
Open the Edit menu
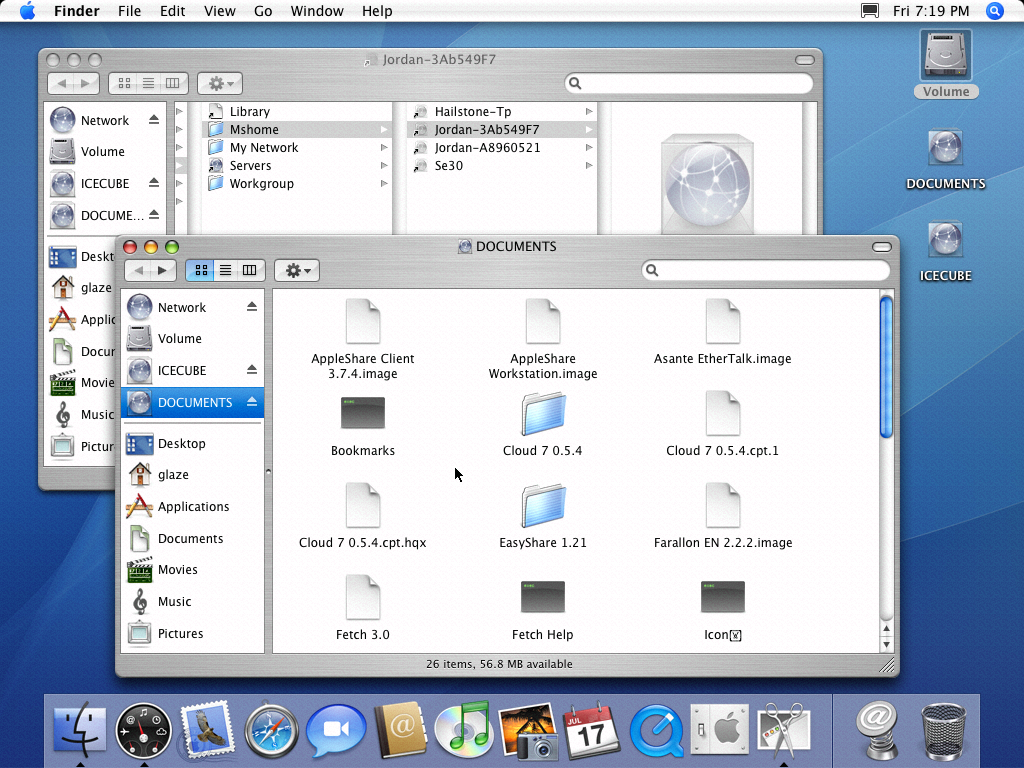(172, 11)
